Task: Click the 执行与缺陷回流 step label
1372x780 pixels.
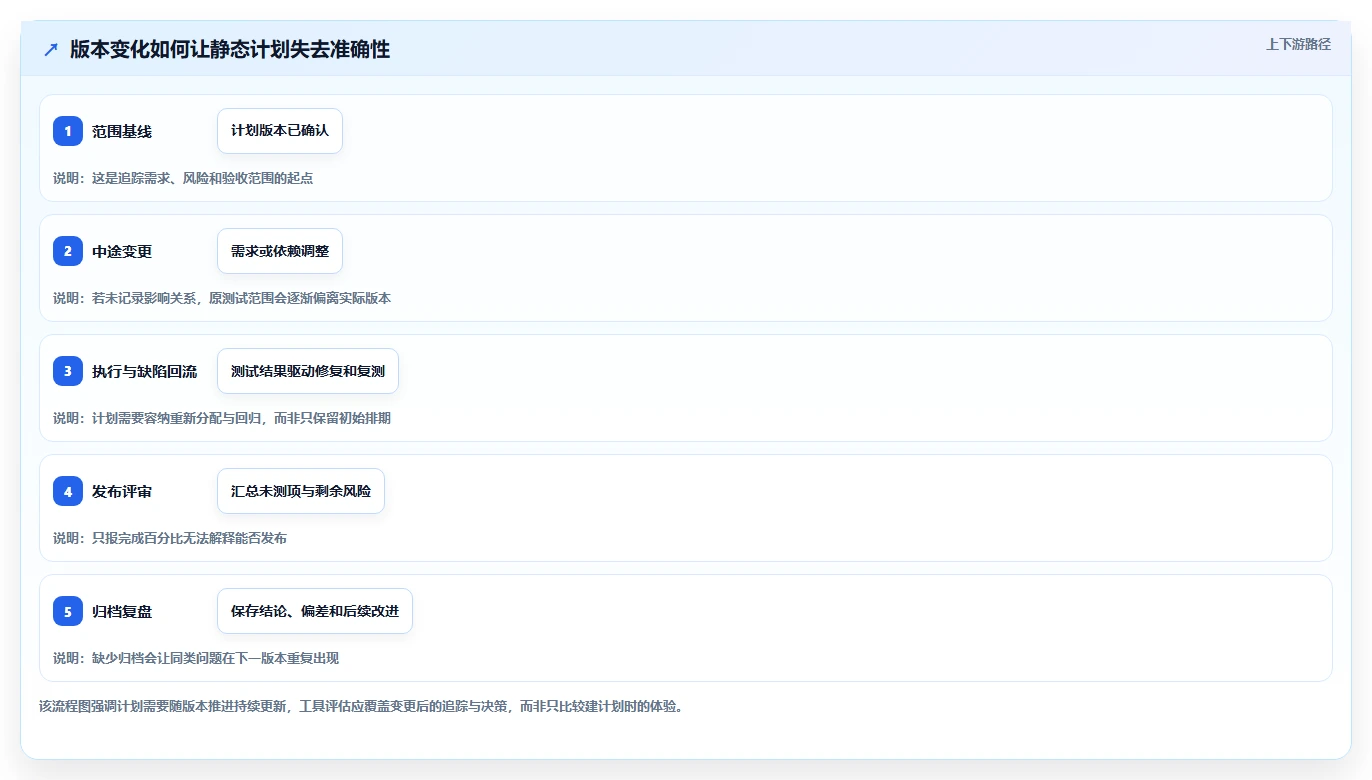Action: point(145,371)
